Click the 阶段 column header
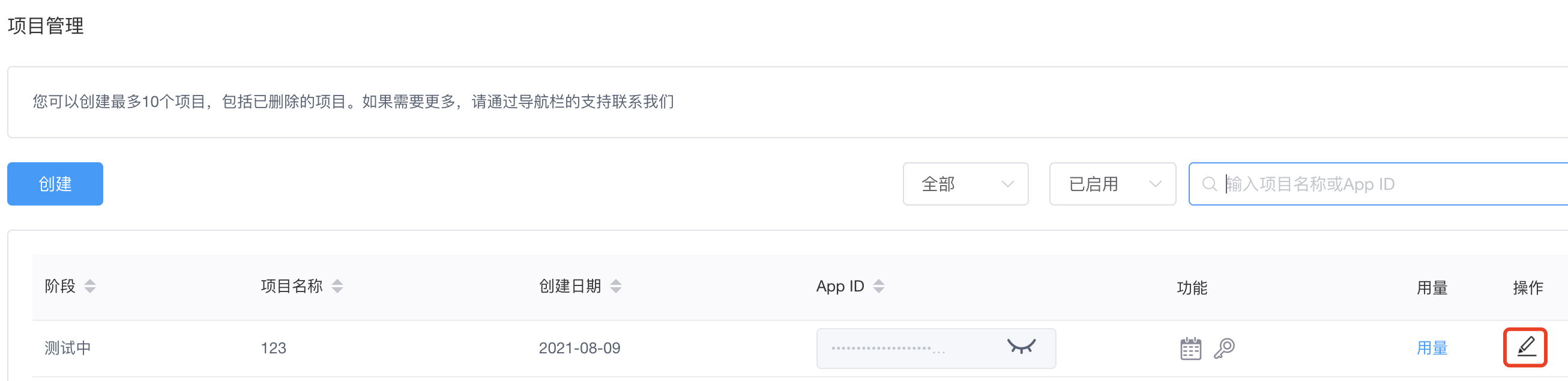Screen dimensions: 1568x381 click(59, 286)
